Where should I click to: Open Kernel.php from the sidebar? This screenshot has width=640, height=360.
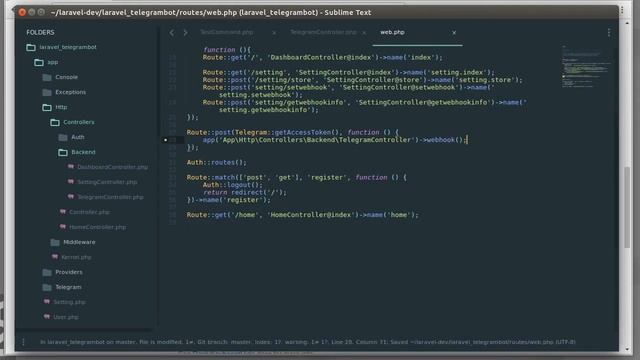click(76, 257)
